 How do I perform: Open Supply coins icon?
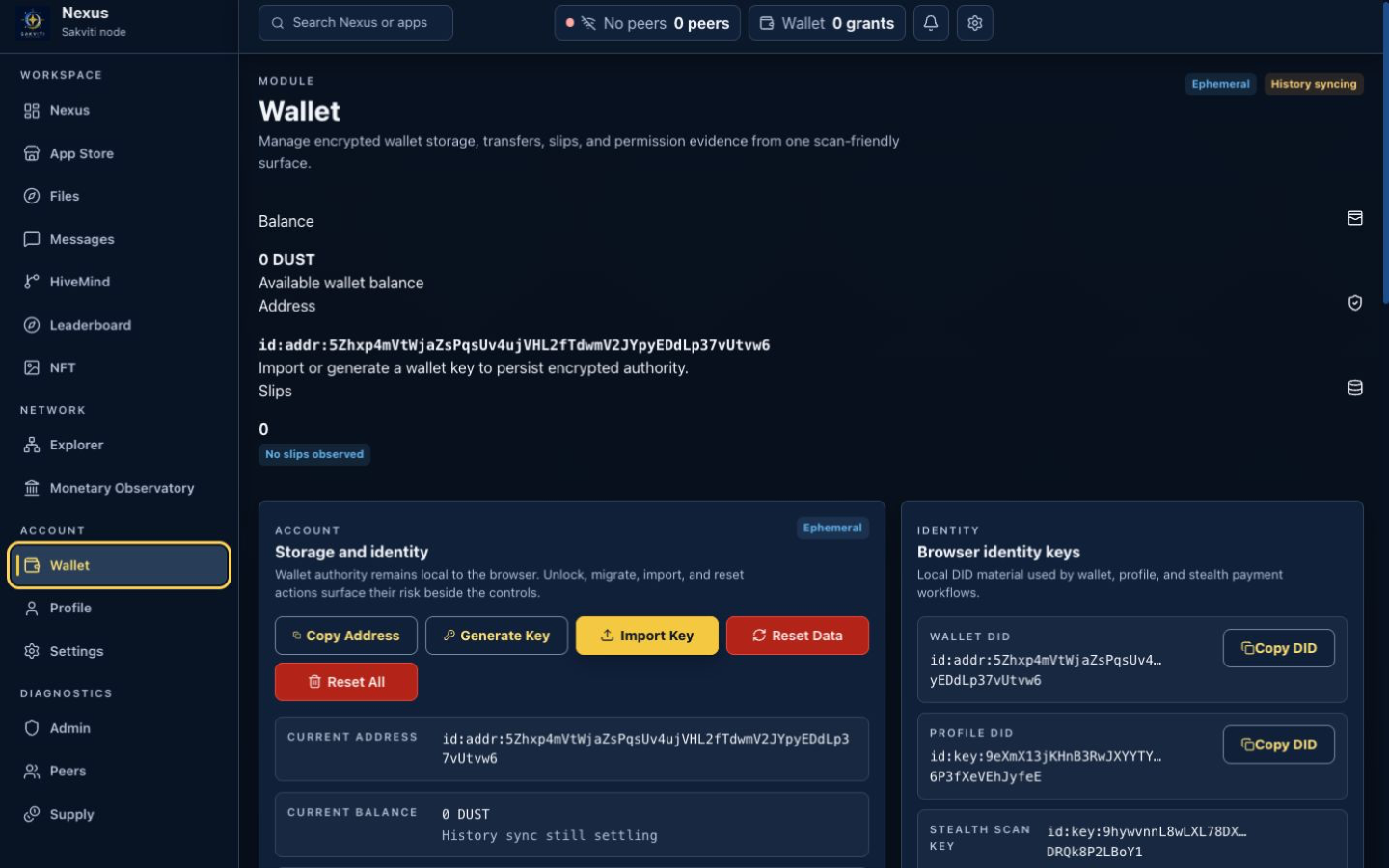click(x=32, y=814)
